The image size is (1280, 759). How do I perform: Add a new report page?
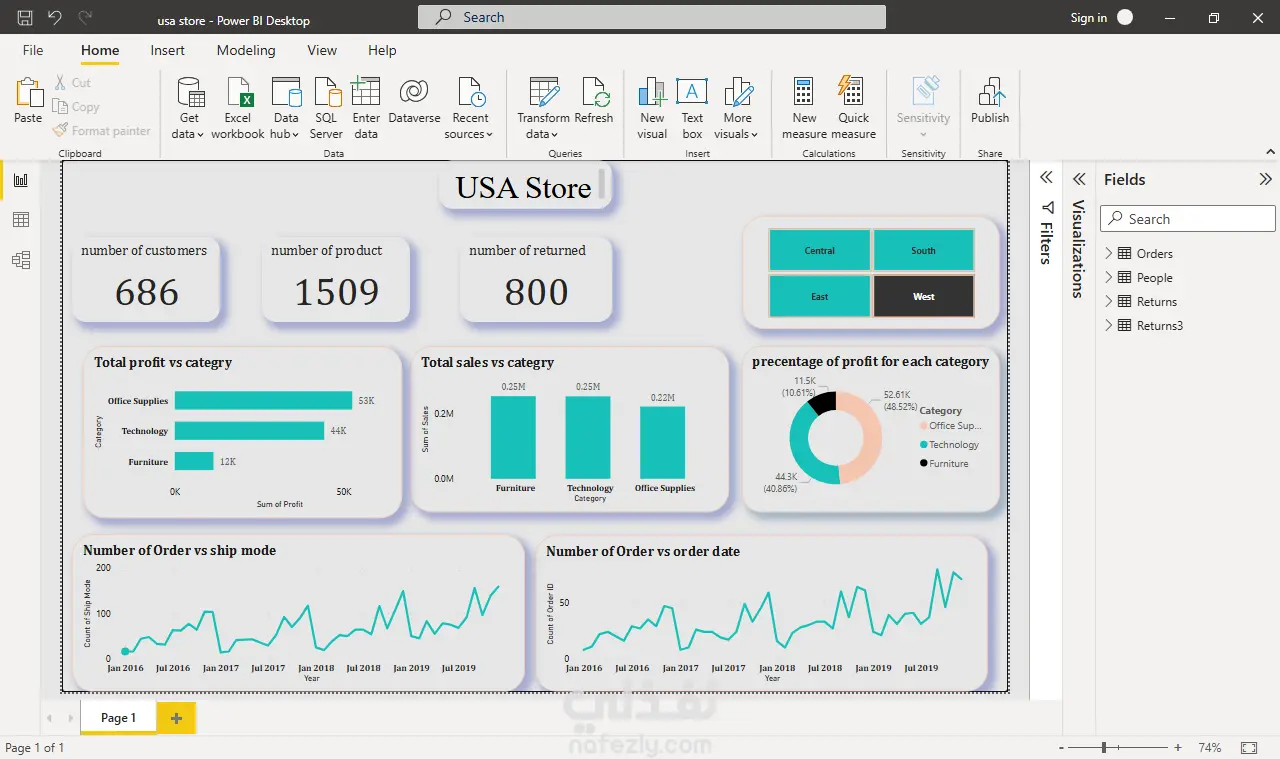point(176,718)
